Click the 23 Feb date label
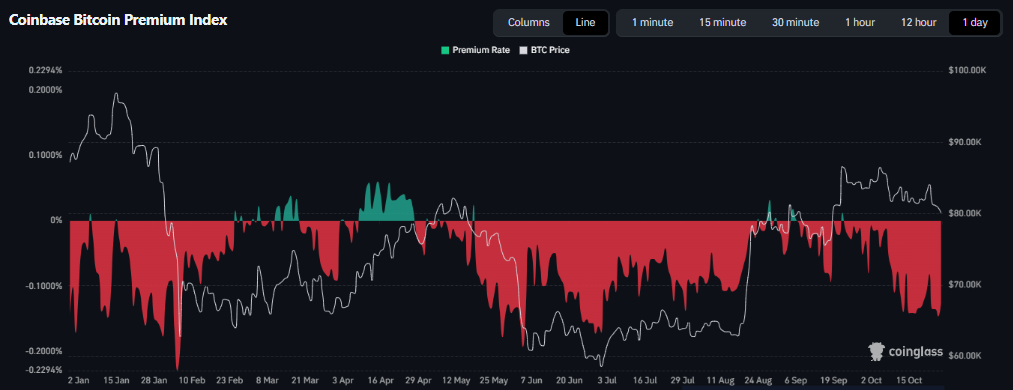 coord(230,381)
